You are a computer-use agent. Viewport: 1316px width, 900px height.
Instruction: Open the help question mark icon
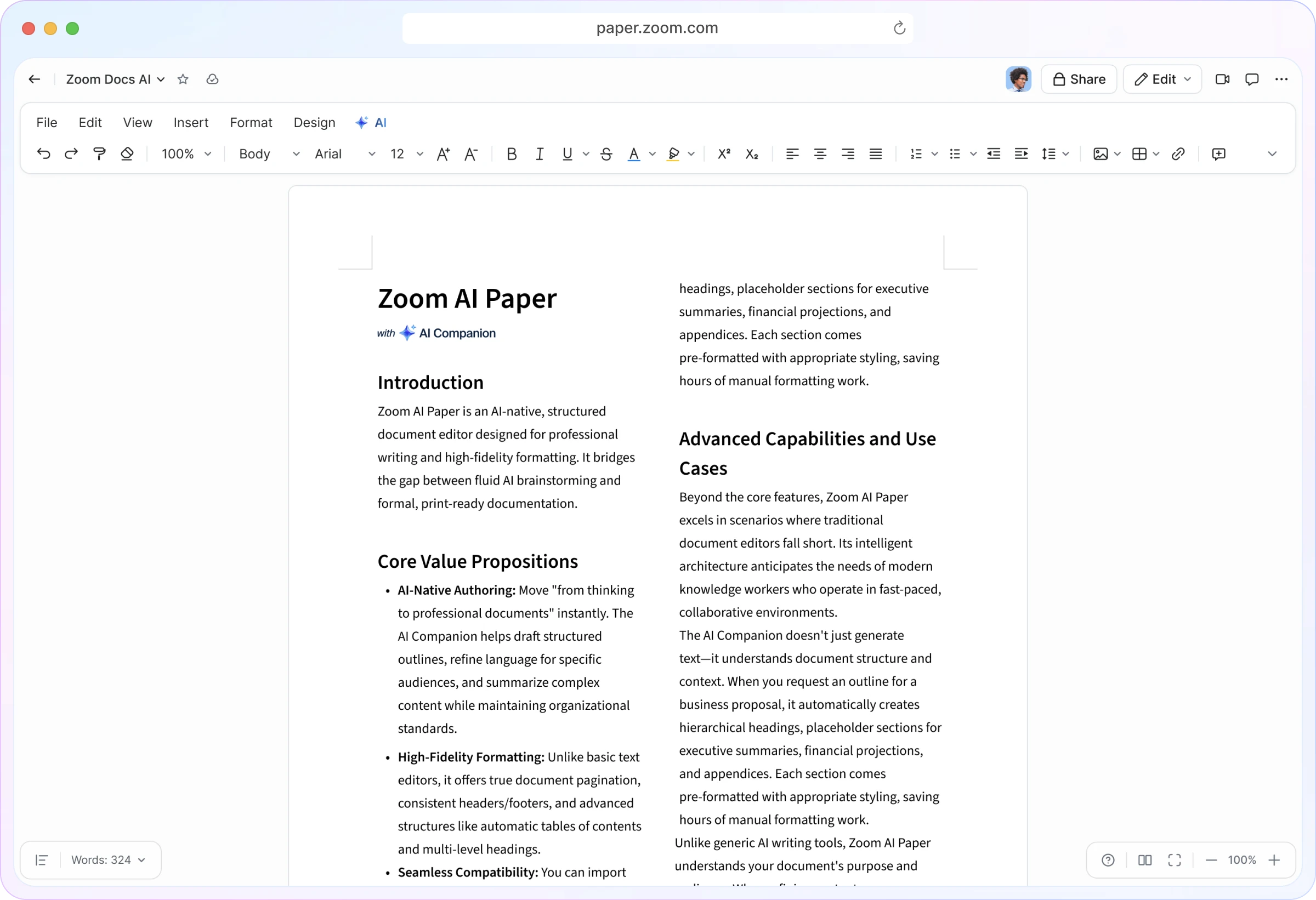tap(1108, 861)
